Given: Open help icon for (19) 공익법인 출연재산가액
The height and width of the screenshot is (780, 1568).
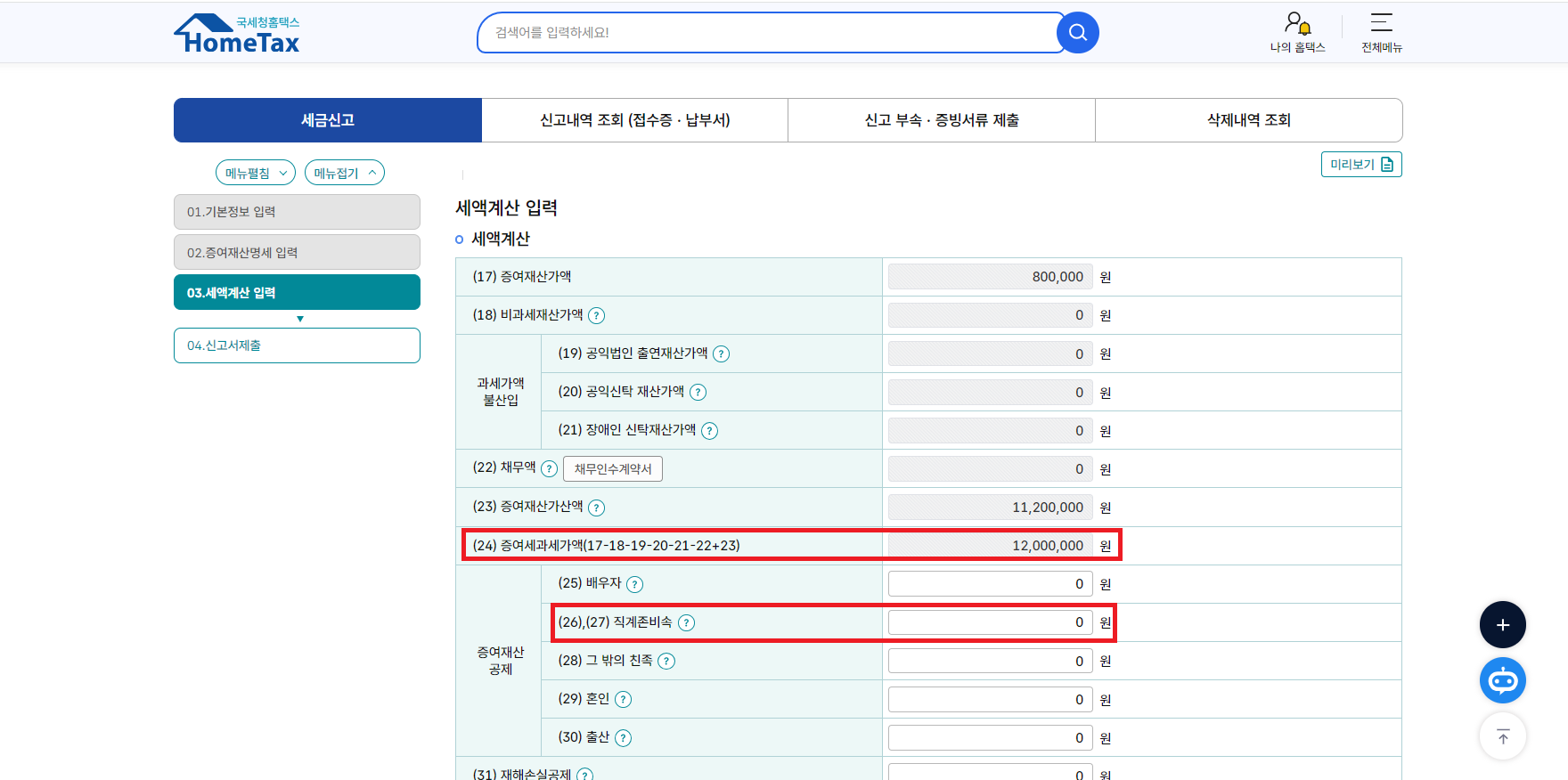Looking at the screenshot, I should click(x=722, y=354).
